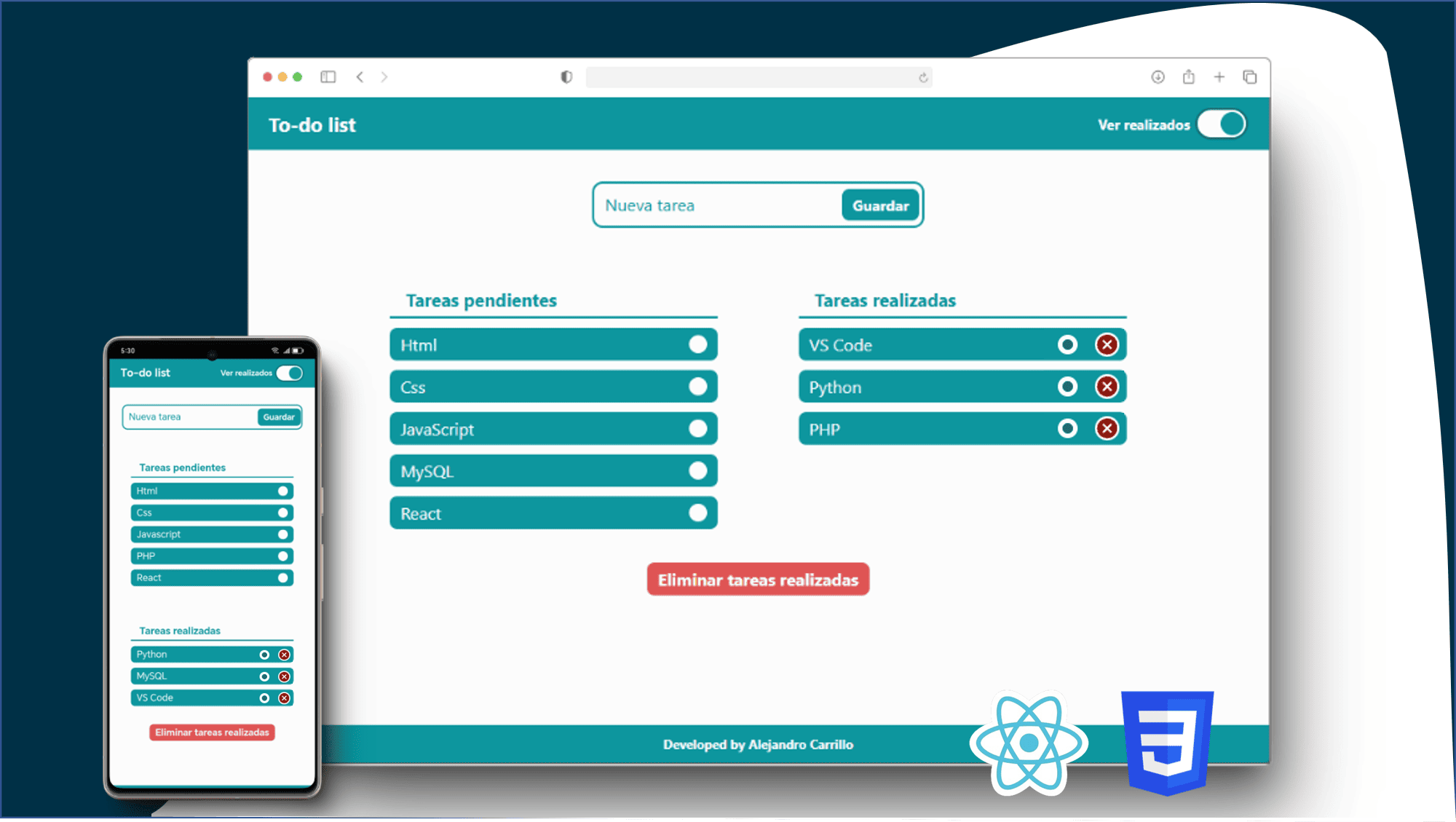Open a new tab with plus icon
1456x822 pixels.
(x=1219, y=76)
